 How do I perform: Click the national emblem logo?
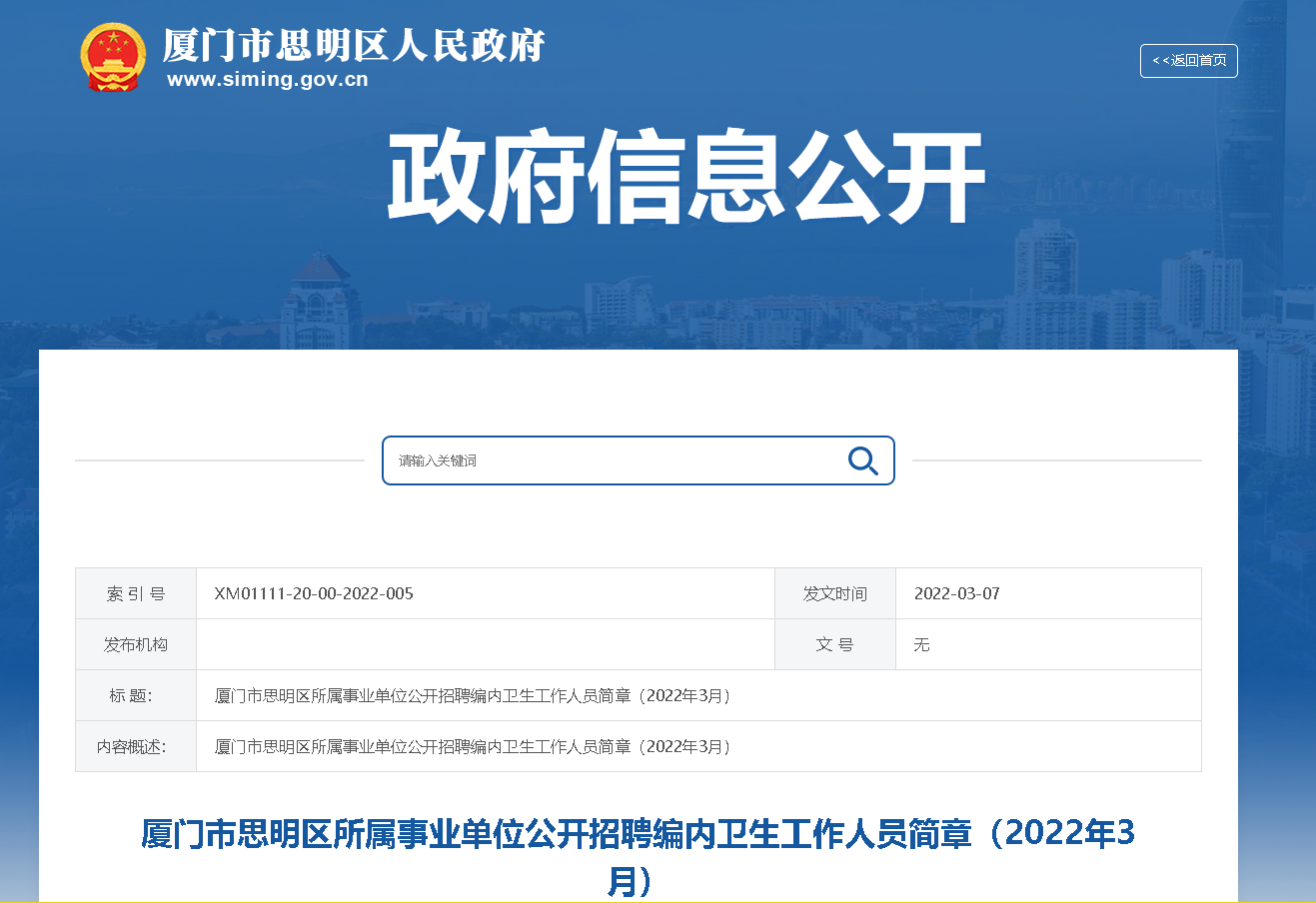(x=113, y=58)
